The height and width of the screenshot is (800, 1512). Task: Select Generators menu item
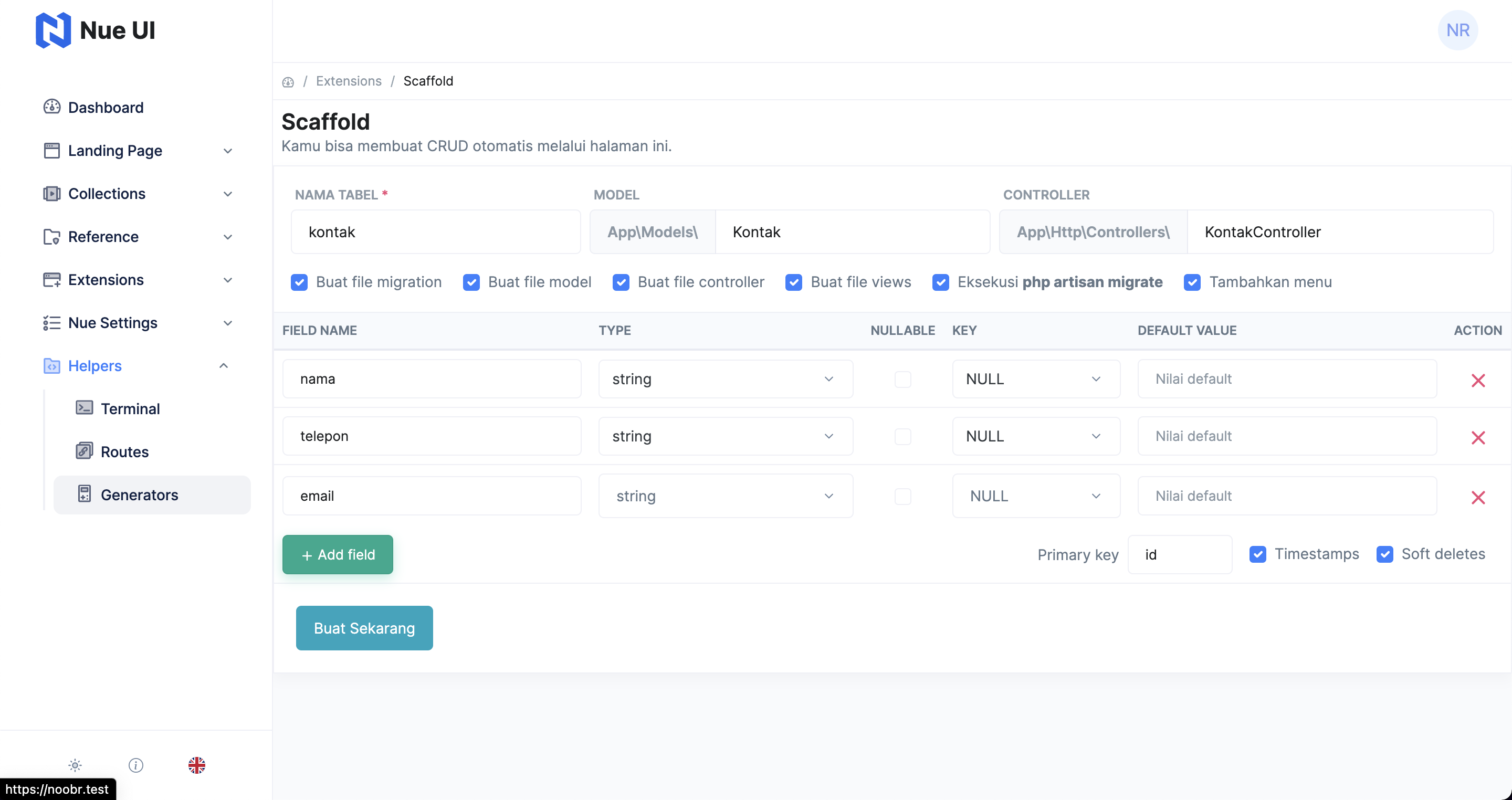pyautogui.click(x=152, y=495)
